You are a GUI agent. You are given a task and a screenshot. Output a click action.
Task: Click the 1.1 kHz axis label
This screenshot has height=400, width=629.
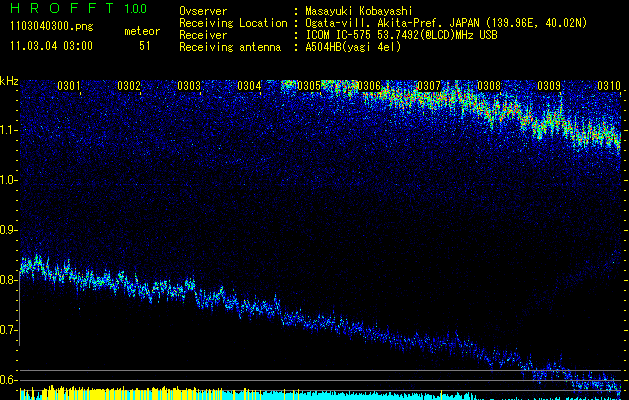(10, 130)
